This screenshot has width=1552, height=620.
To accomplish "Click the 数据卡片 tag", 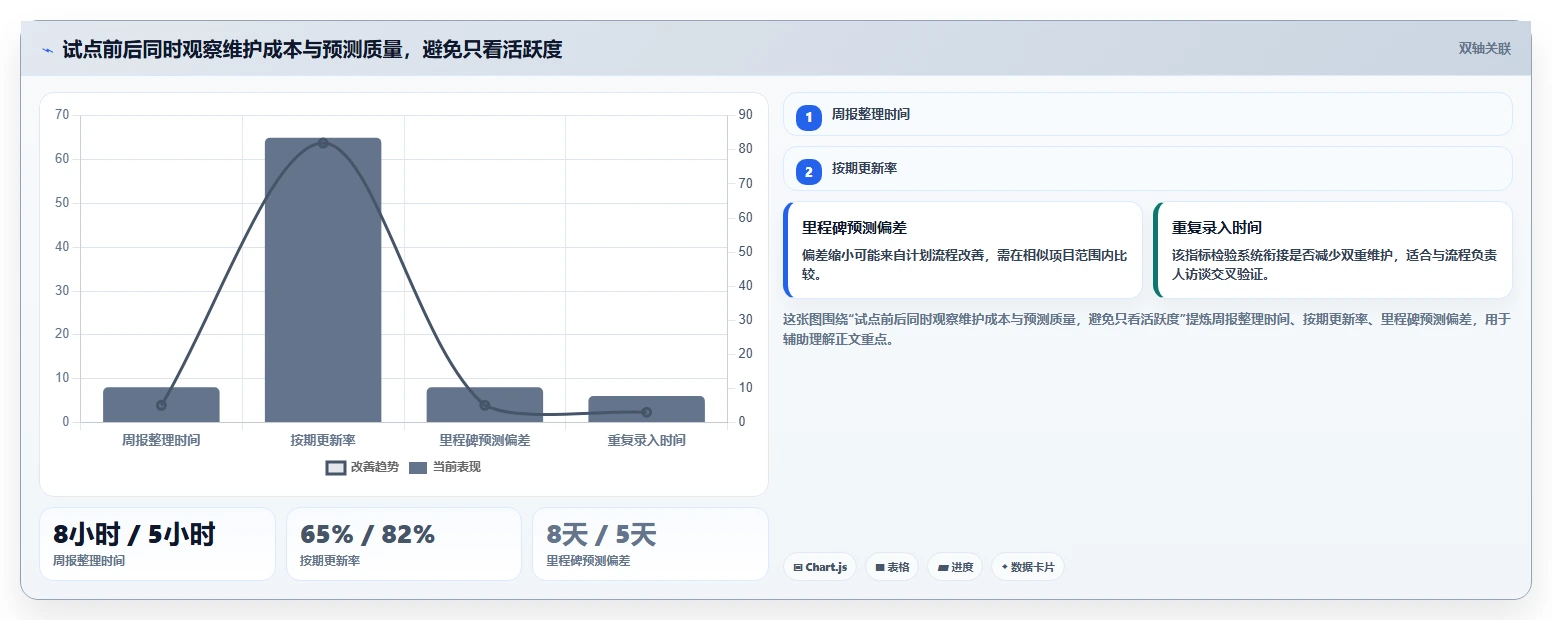I will pyautogui.click(x=1028, y=567).
